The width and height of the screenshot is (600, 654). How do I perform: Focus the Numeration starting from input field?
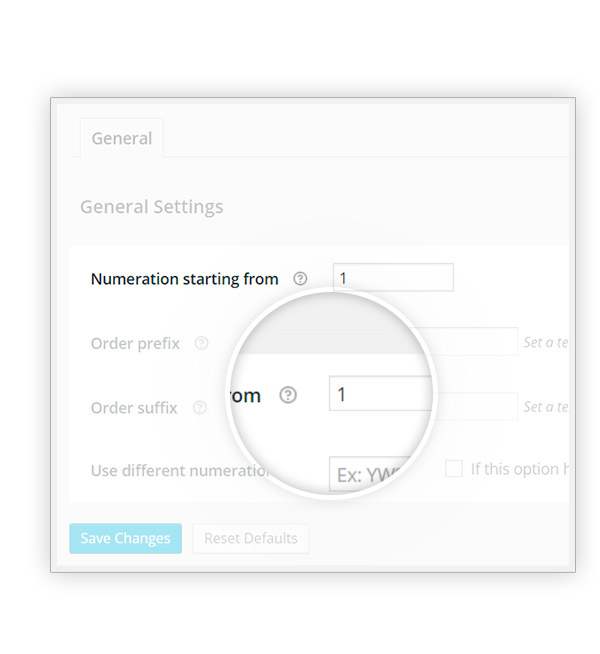coord(393,278)
